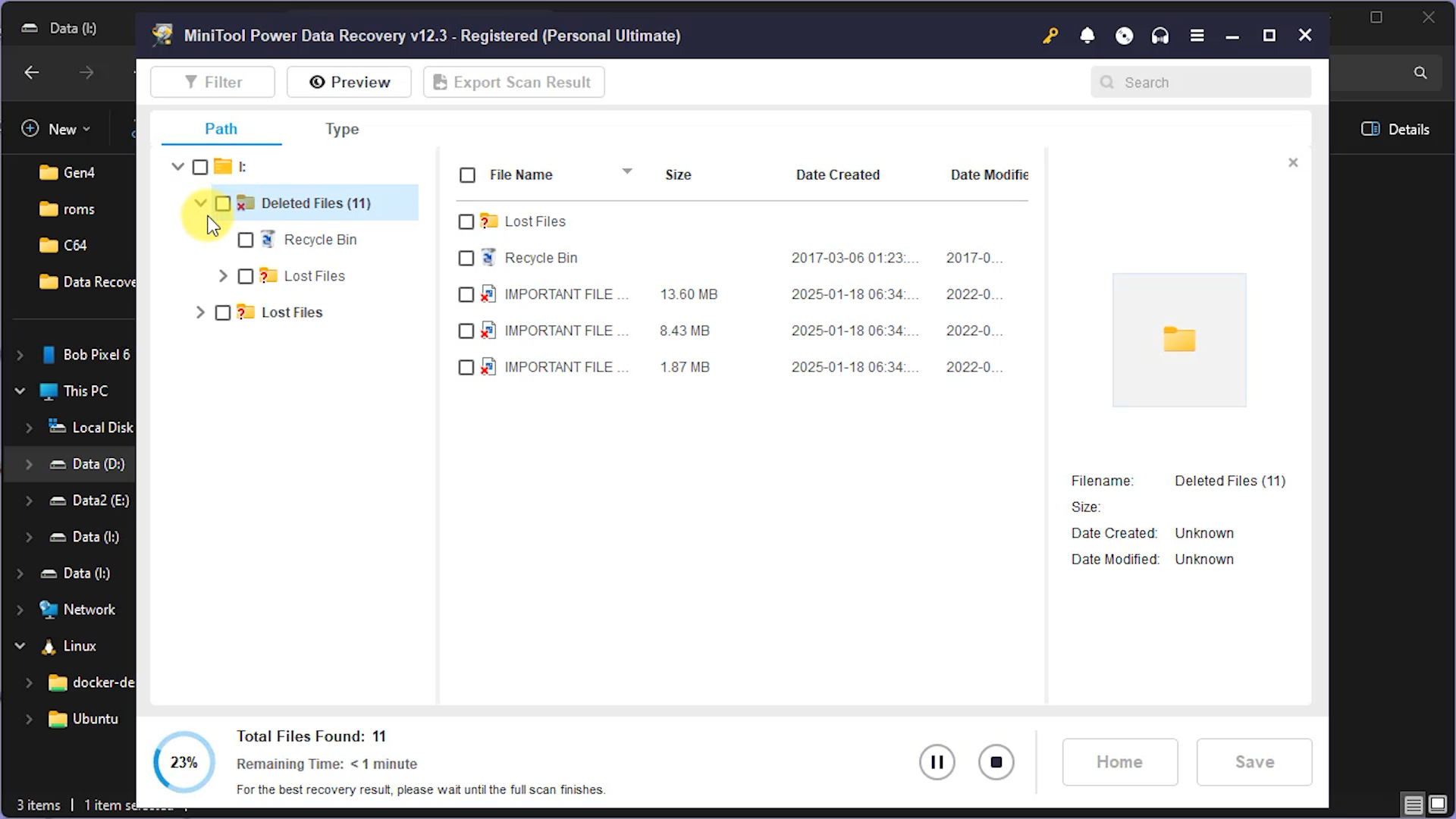Click Recycle Bin icon in file list
This screenshot has width=1456, height=819.
point(488,258)
